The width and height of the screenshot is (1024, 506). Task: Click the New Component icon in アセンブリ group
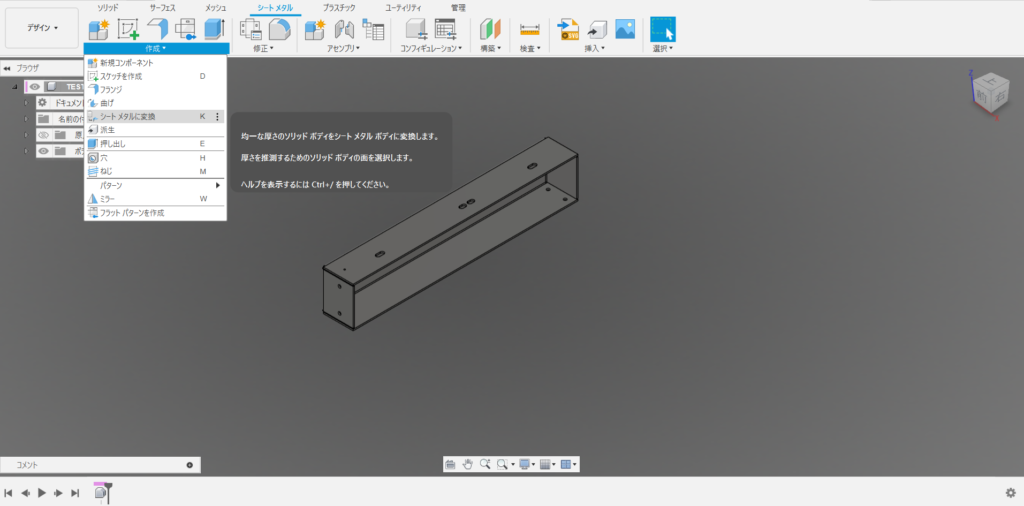(315, 29)
